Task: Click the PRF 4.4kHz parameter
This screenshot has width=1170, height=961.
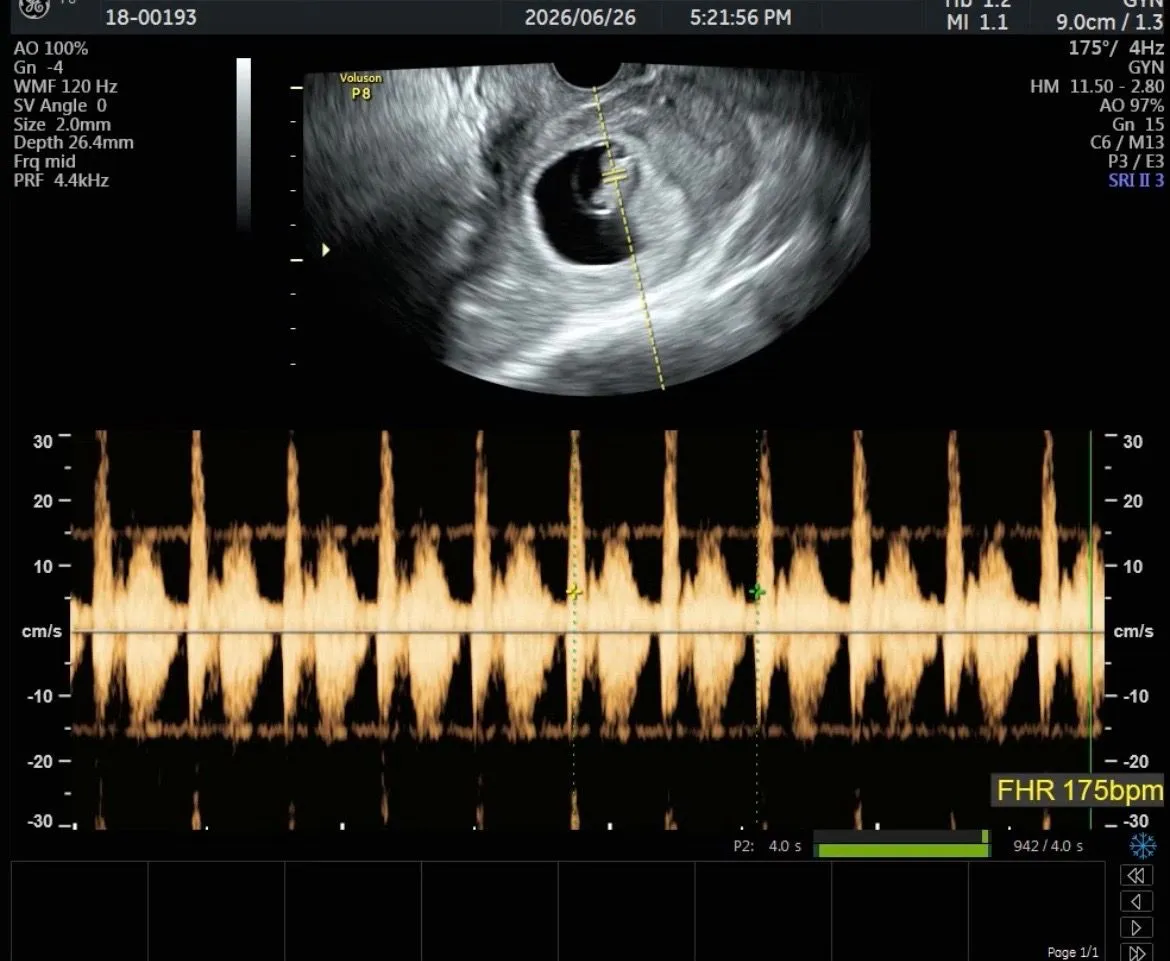Action: (61, 181)
